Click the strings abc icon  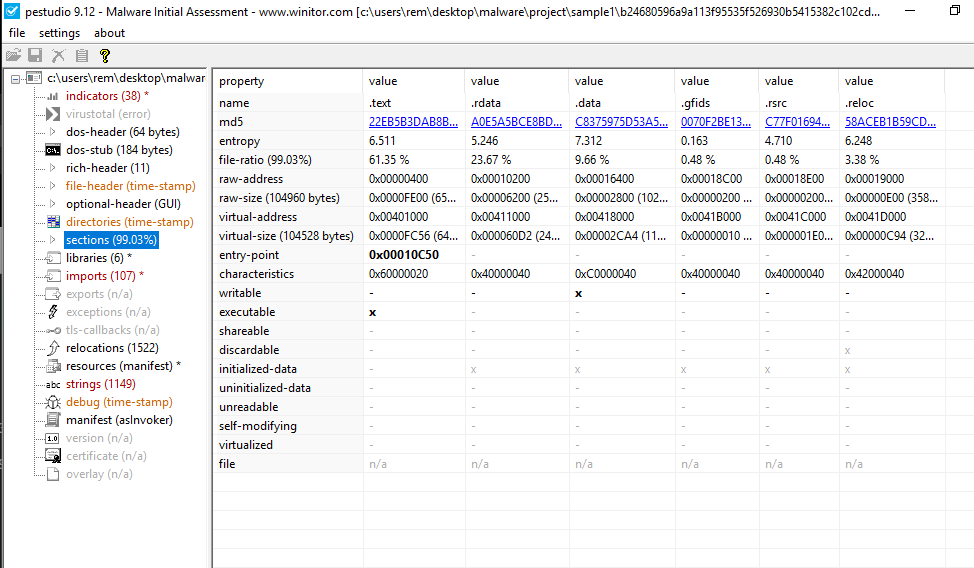pyautogui.click(x=53, y=385)
